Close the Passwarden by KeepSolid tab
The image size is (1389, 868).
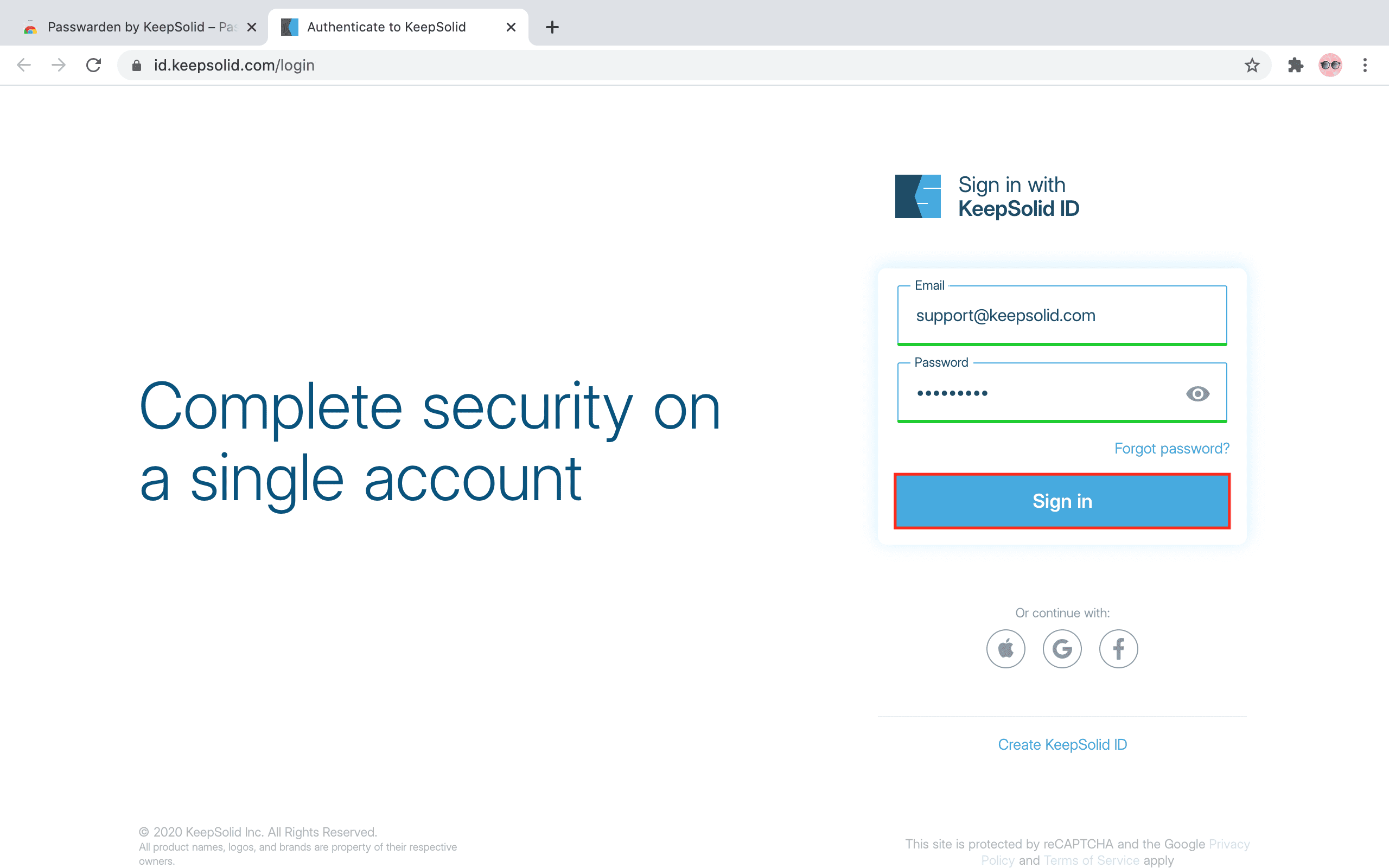(x=251, y=27)
